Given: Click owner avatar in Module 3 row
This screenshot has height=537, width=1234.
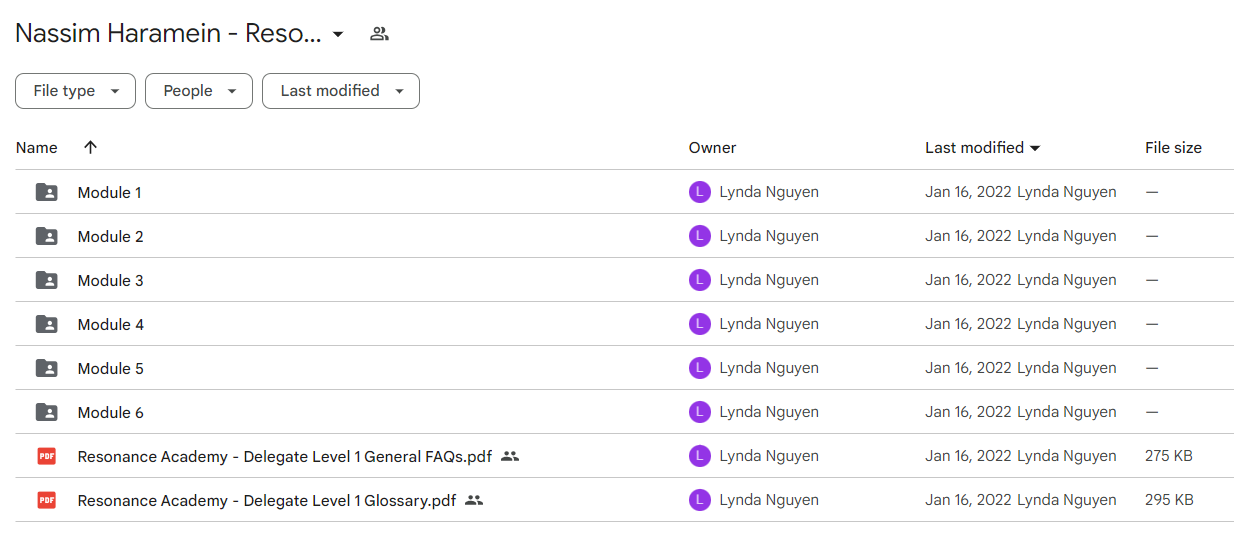Looking at the screenshot, I should coord(700,280).
